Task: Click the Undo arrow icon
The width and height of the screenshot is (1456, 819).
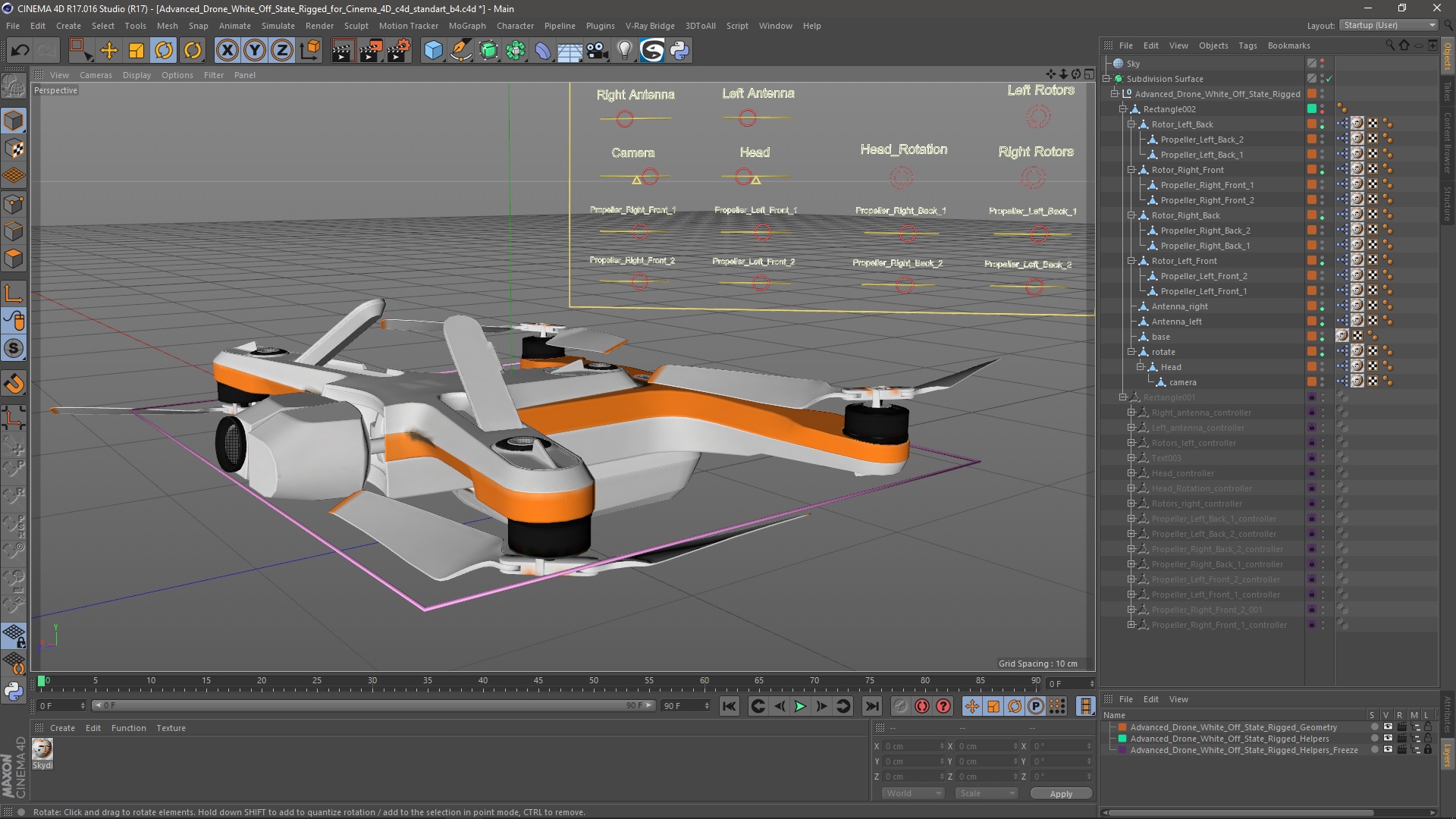Action: click(x=20, y=51)
